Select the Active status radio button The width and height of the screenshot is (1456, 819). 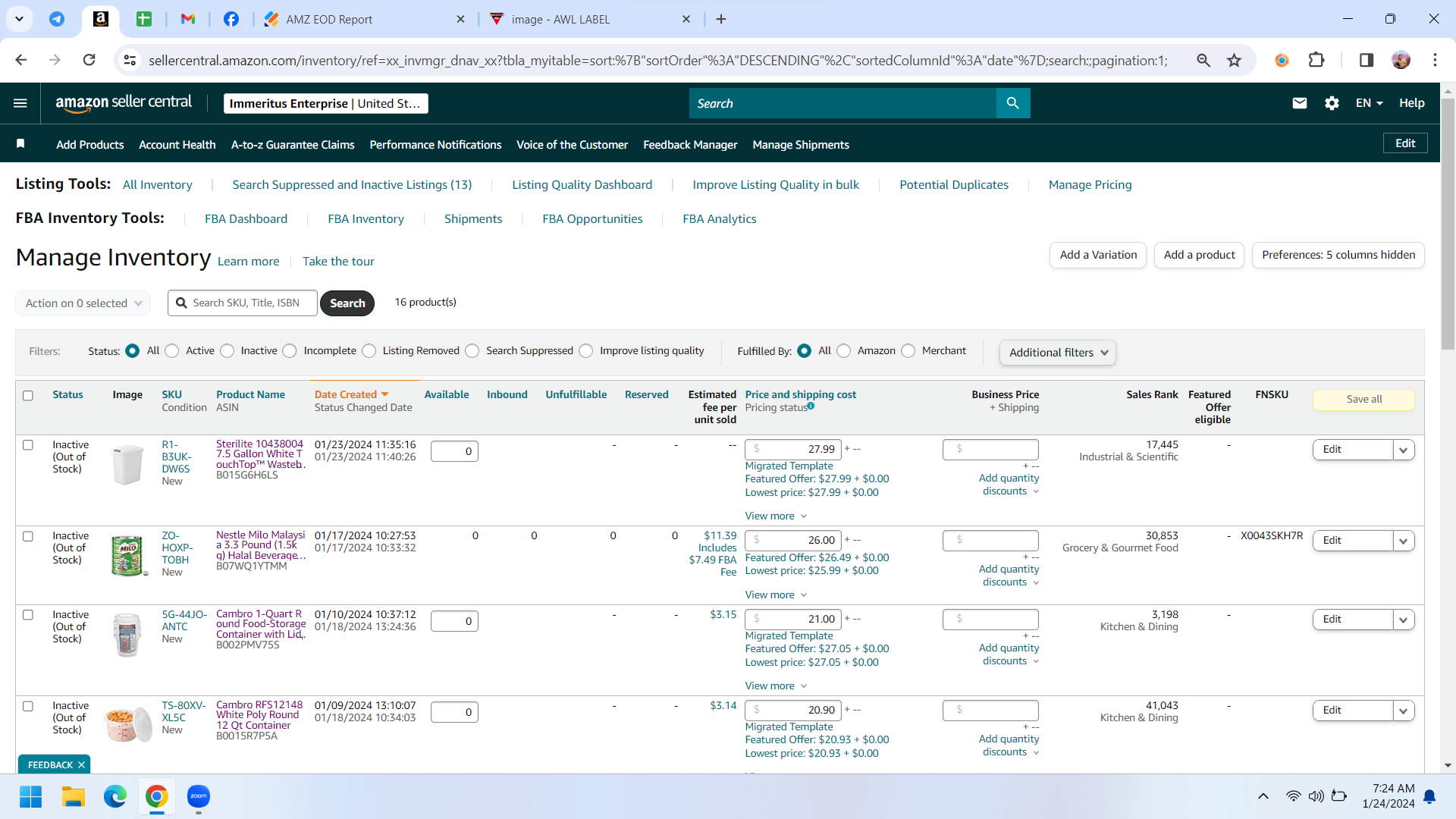pyautogui.click(x=172, y=350)
